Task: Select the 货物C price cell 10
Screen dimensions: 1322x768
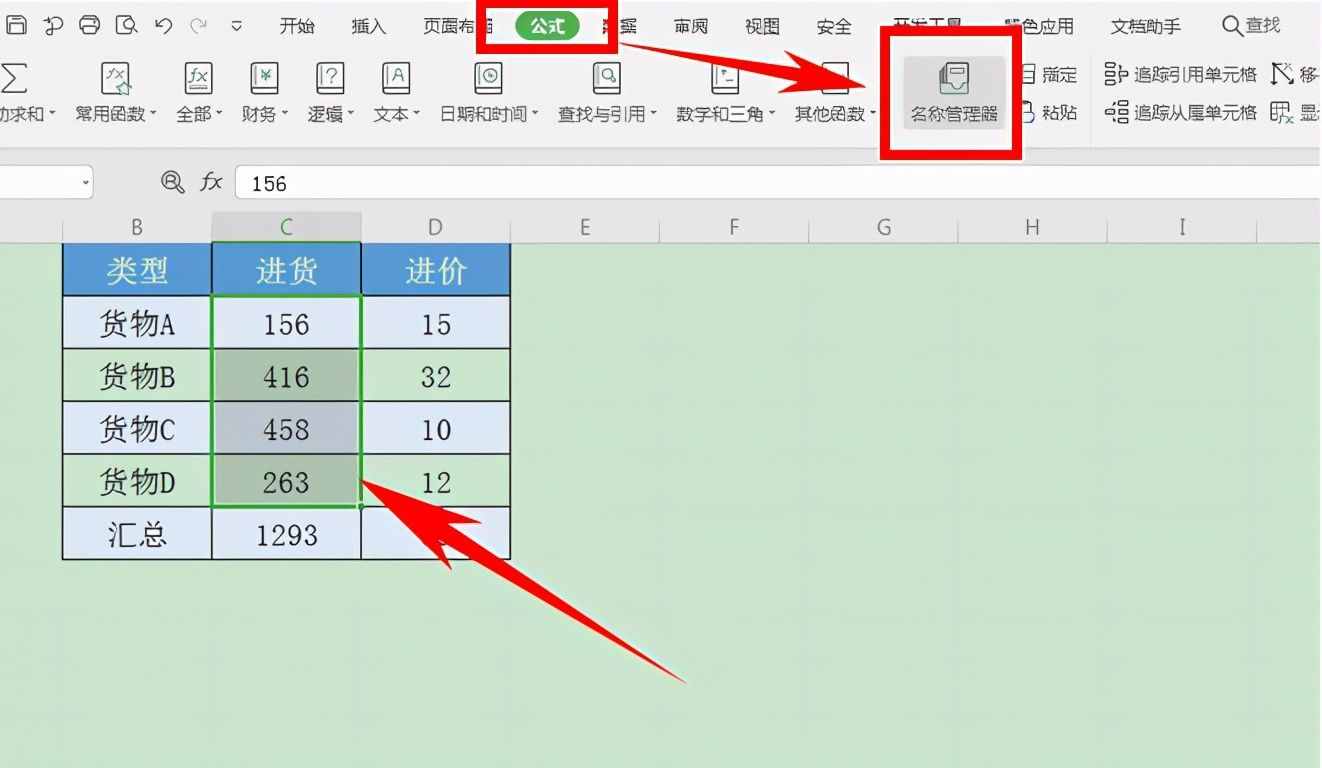Action: point(436,429)
